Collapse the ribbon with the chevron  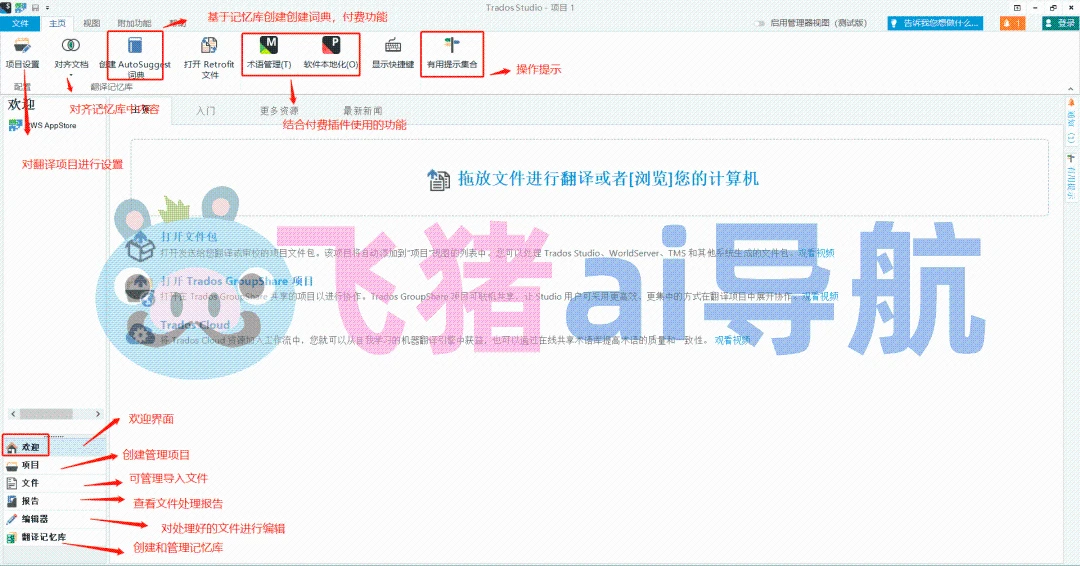coord(1070,89)
